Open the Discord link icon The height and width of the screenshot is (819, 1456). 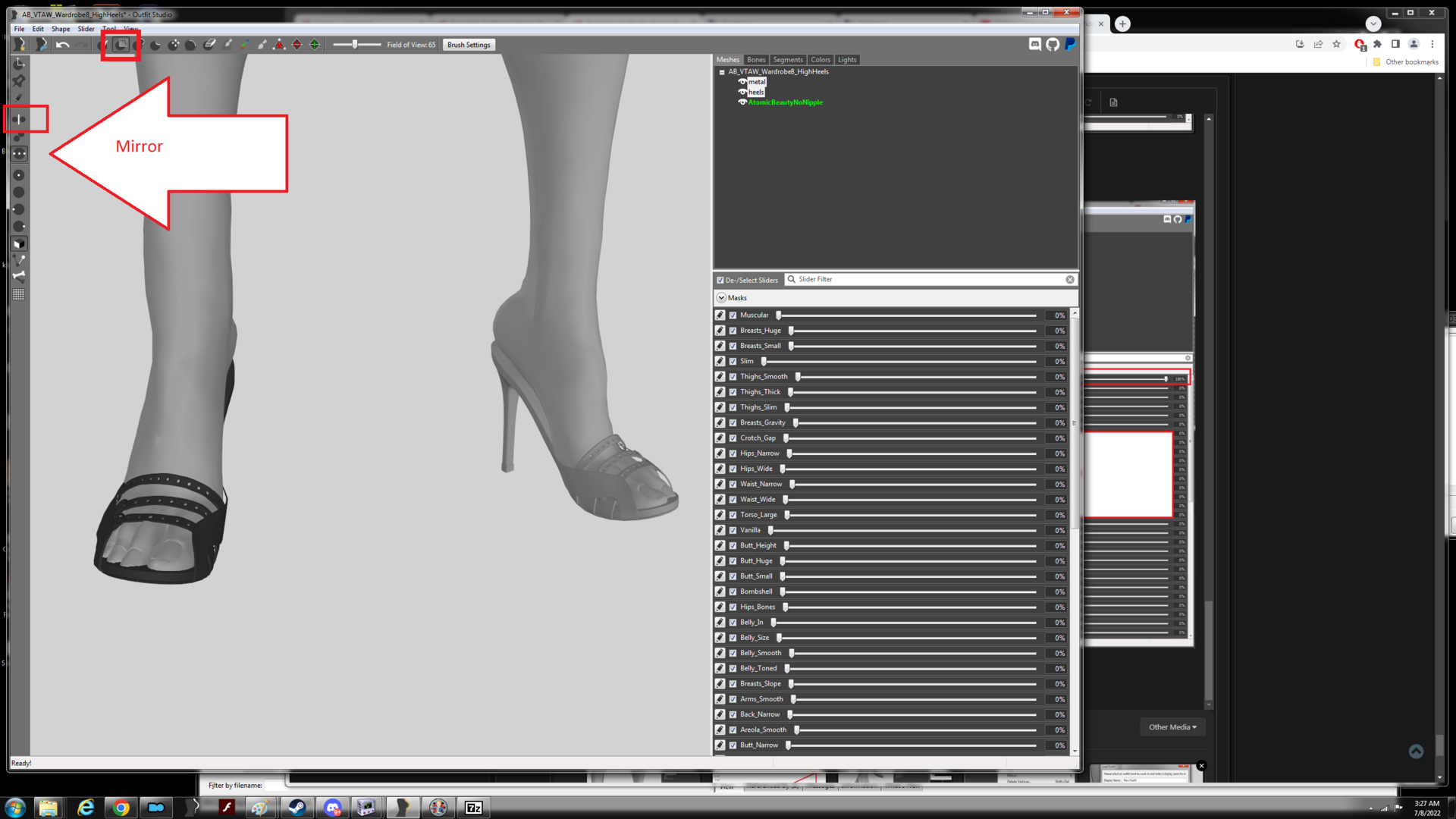(1035, 45)
